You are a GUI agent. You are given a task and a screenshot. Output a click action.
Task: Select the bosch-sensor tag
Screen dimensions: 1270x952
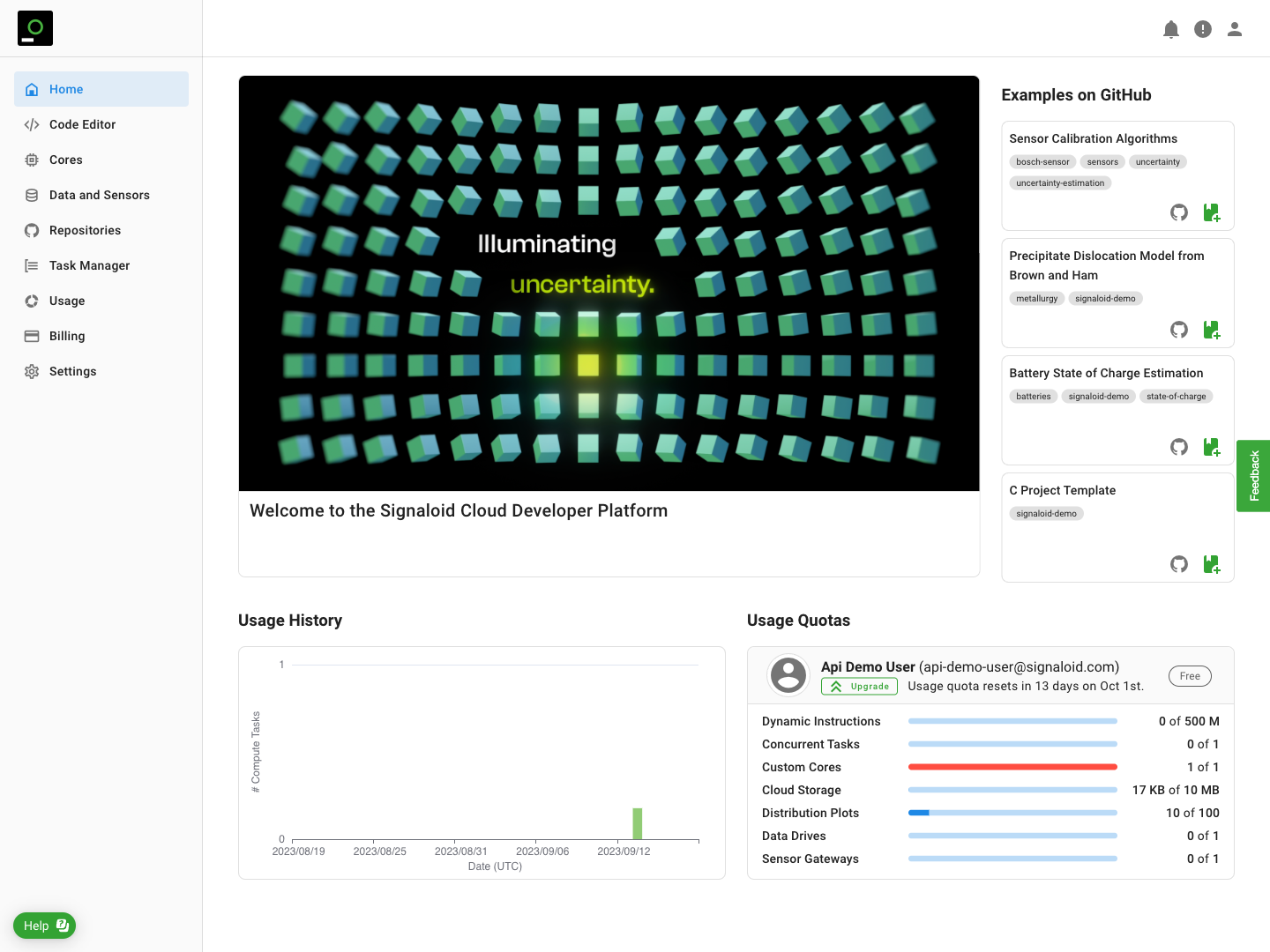click(1042, 162)
